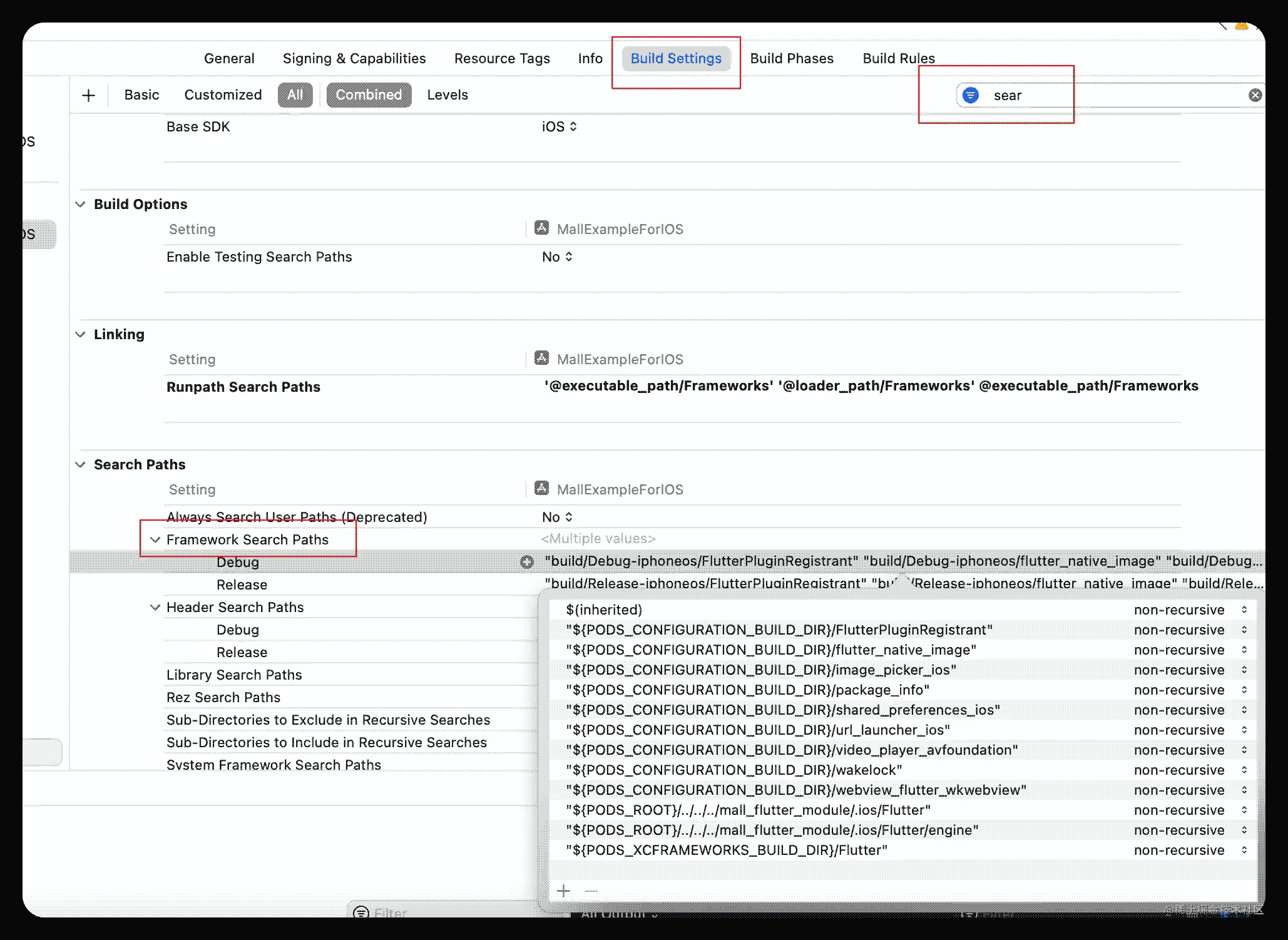Switch to Signing & Capabilities tab
The width and height of the screenshot is (1288, 940).
coord(354,58)
